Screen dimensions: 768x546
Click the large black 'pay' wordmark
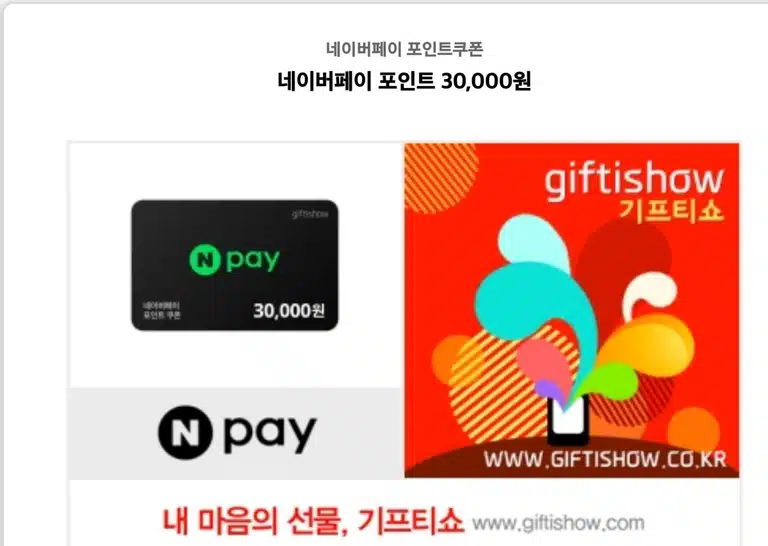click(270, 435)
